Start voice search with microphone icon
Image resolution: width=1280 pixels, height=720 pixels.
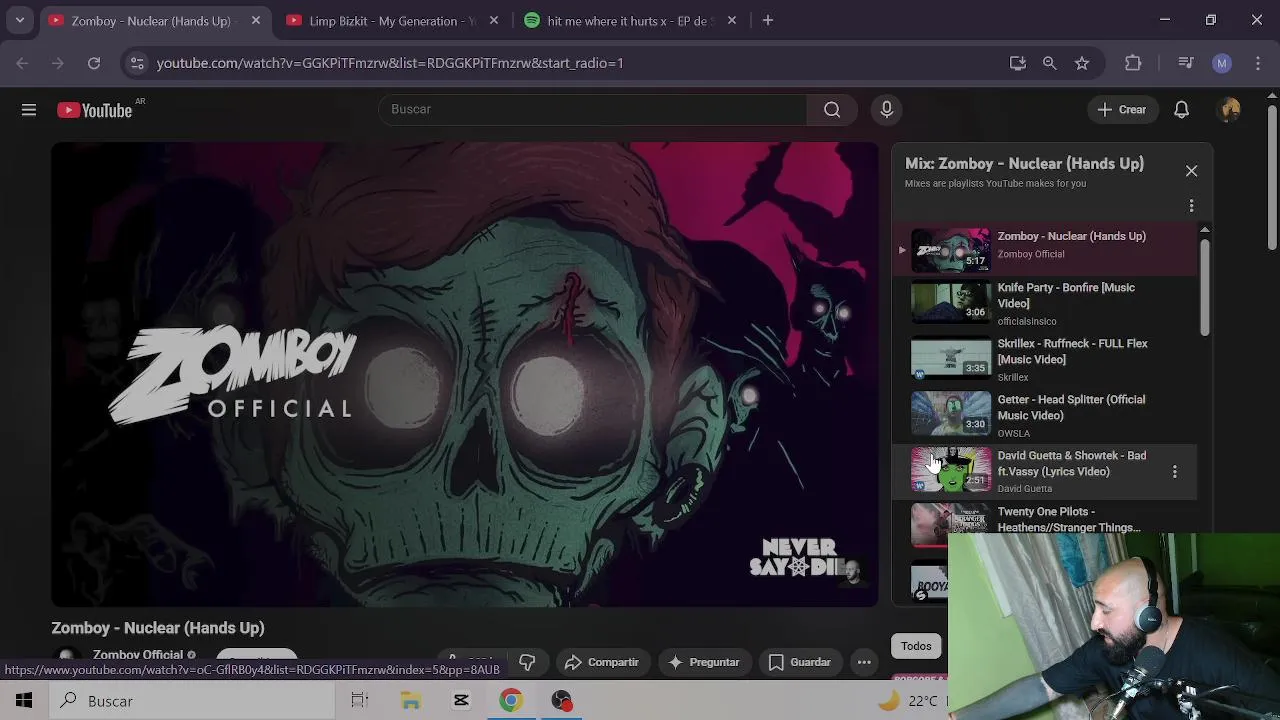pyautogui.click(x=887, y=109)
